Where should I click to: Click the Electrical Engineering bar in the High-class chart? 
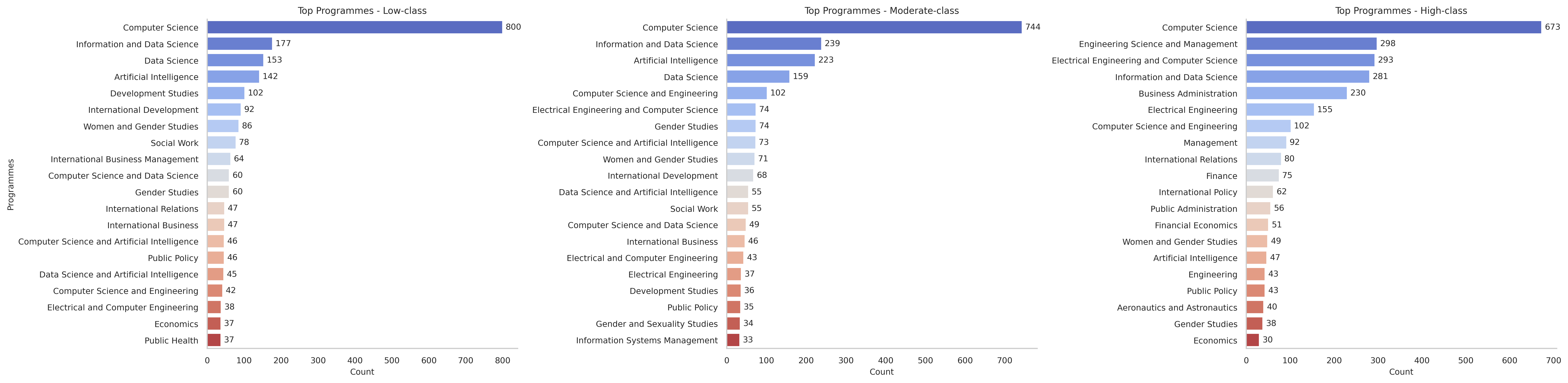(1280, 110)
